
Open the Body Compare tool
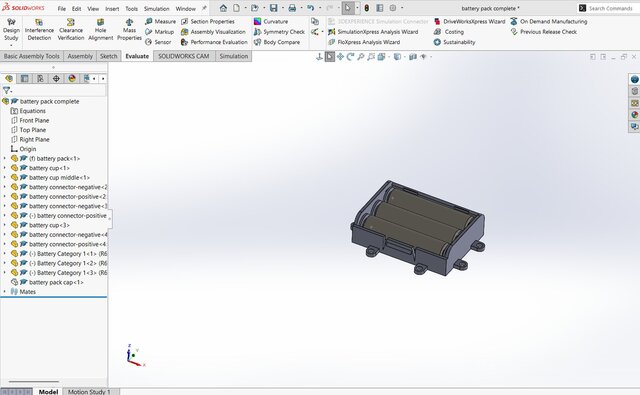pyautogui.click(x=277, y=42)
